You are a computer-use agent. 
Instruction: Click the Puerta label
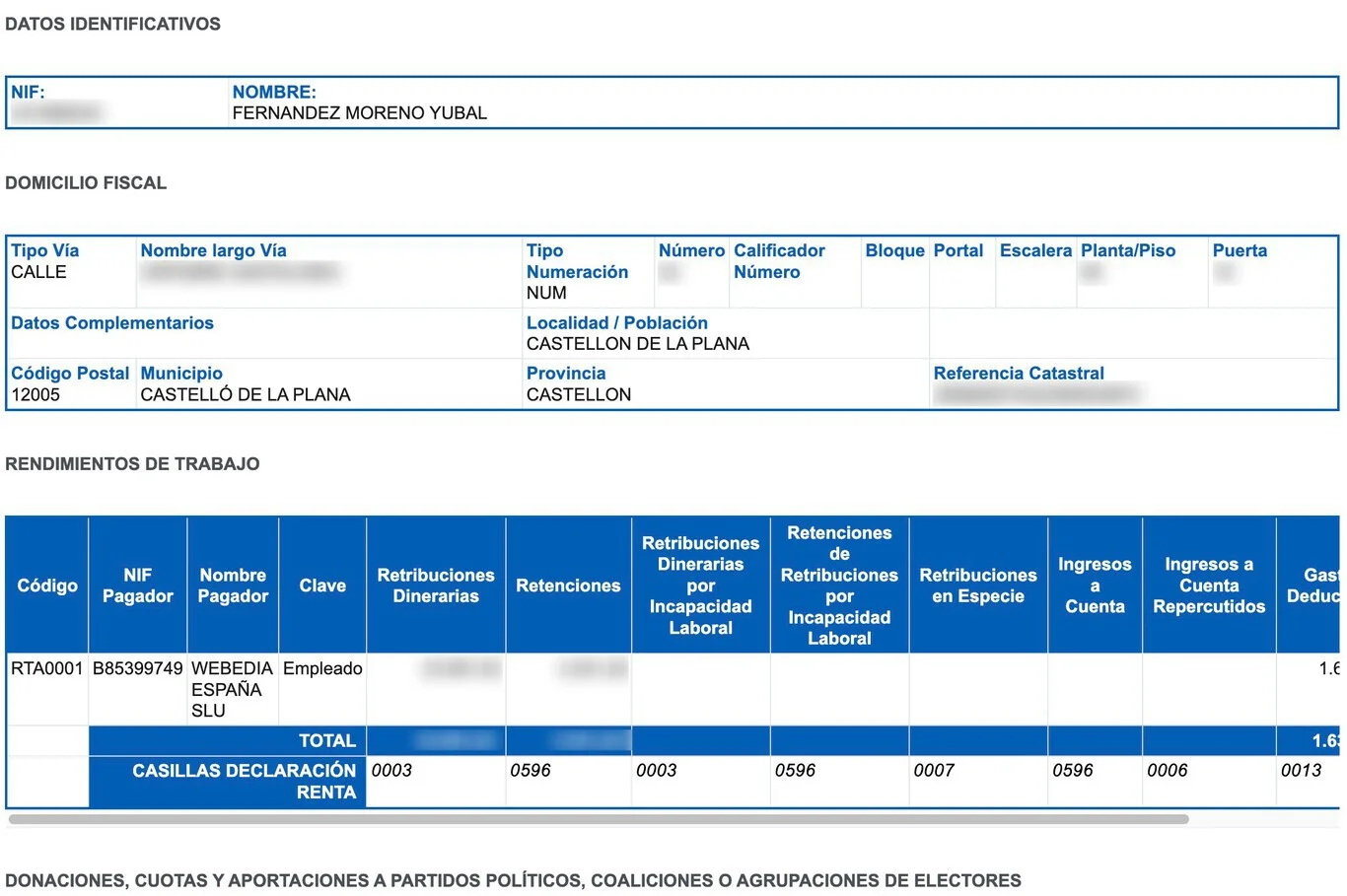click(x=1240, y=250)
